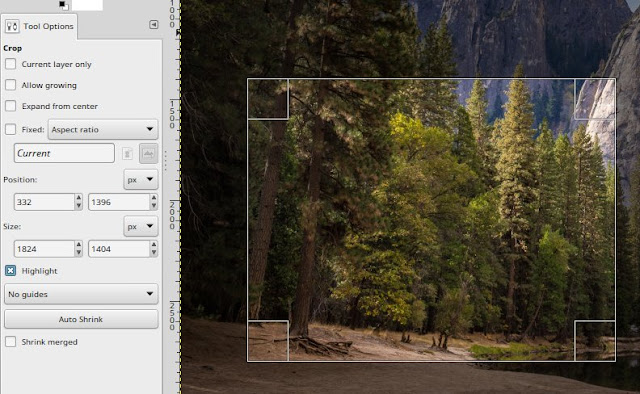Screen dimensions: 640x394
Task: Open the Position units dropdown
Action: 140,179
